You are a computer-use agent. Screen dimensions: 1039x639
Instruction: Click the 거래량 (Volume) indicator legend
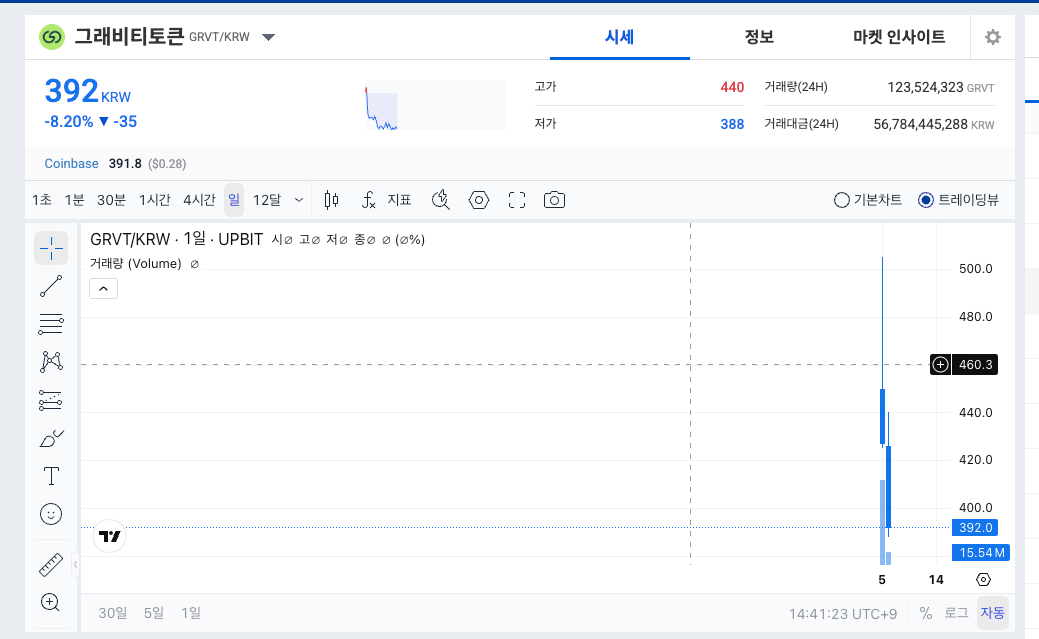pyautogui.click(x=136, y=264)
